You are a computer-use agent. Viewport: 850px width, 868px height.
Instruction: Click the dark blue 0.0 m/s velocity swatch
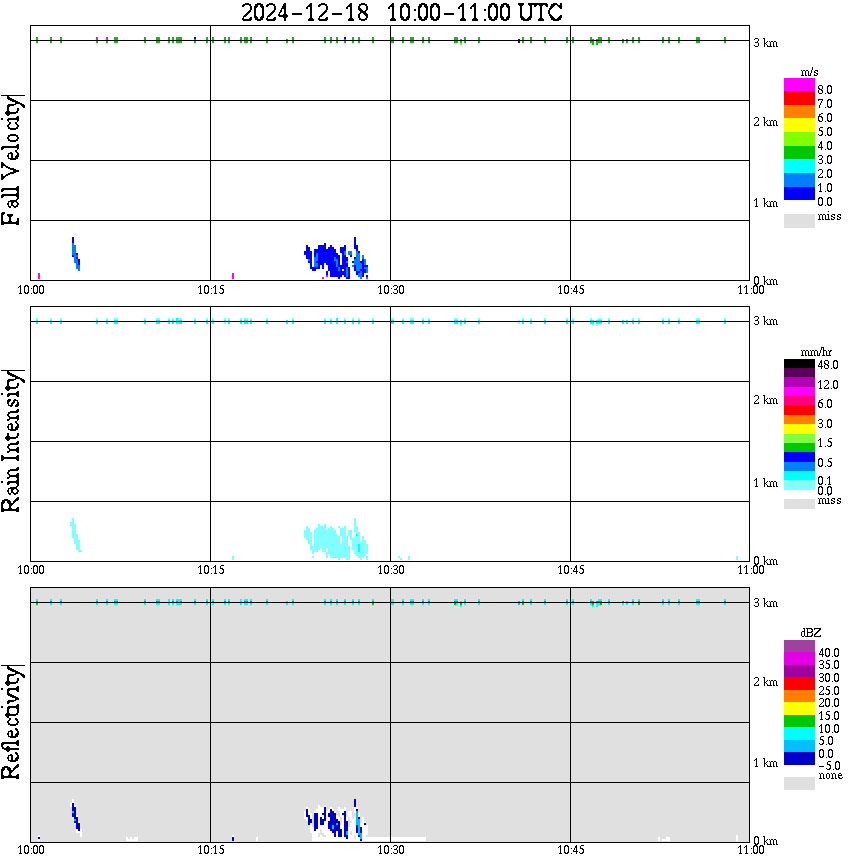click(x=799, y=193)
